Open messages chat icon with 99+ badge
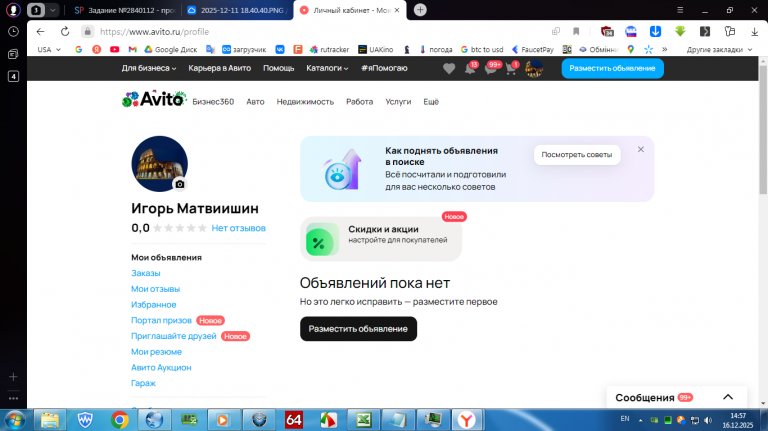 [x=491, y=68]
